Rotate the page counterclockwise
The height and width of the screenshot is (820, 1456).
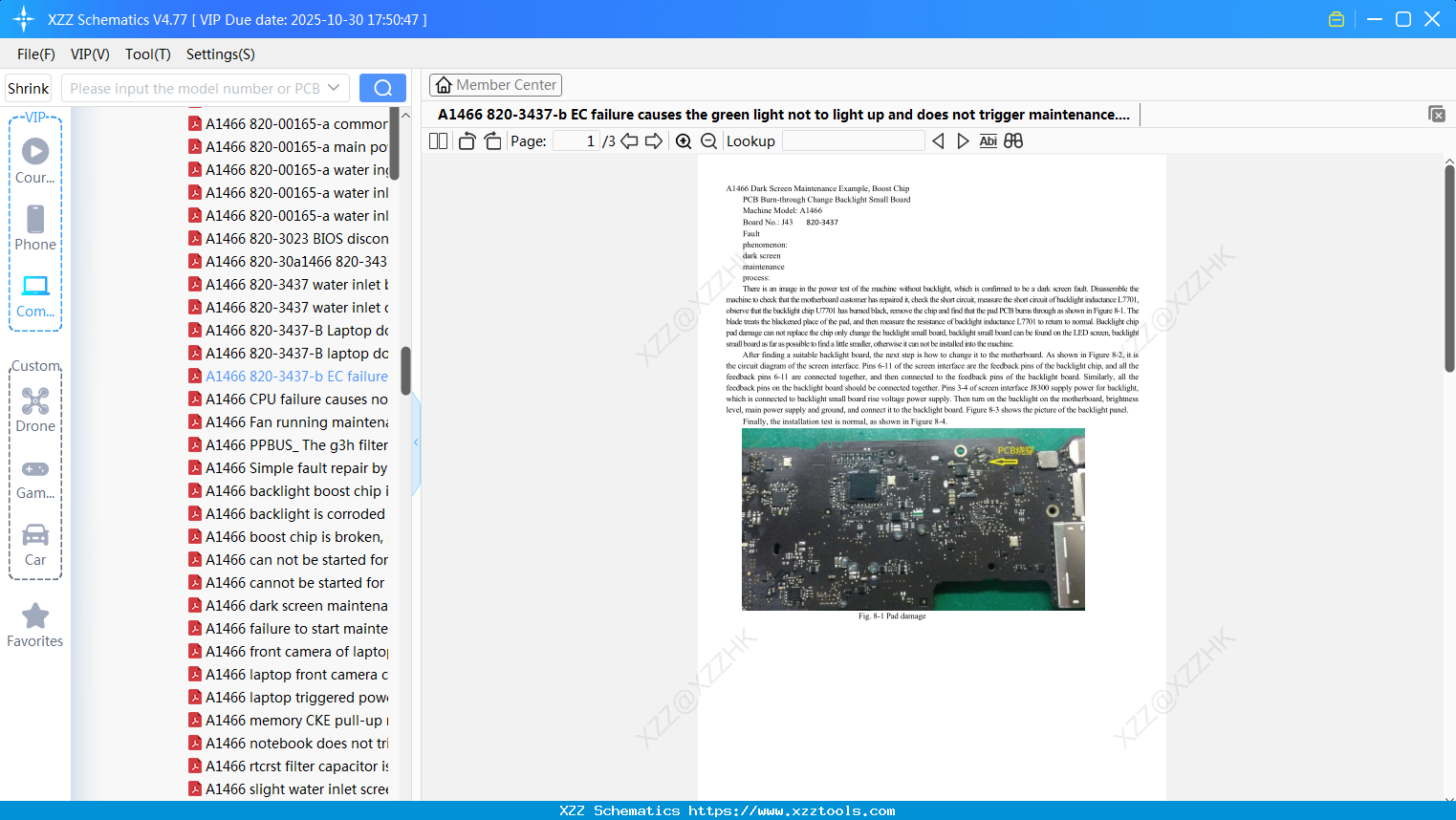point(467,141)
